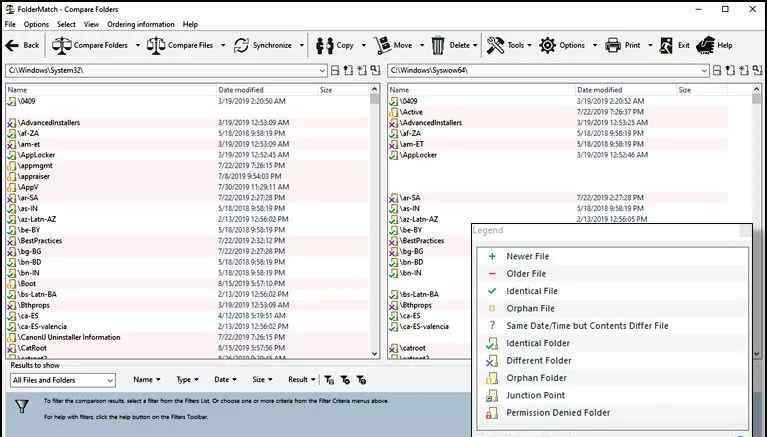Expand the arrow next to Delete
The height and width of the screenshot is (437, 767).
click(x=475, y=45)
